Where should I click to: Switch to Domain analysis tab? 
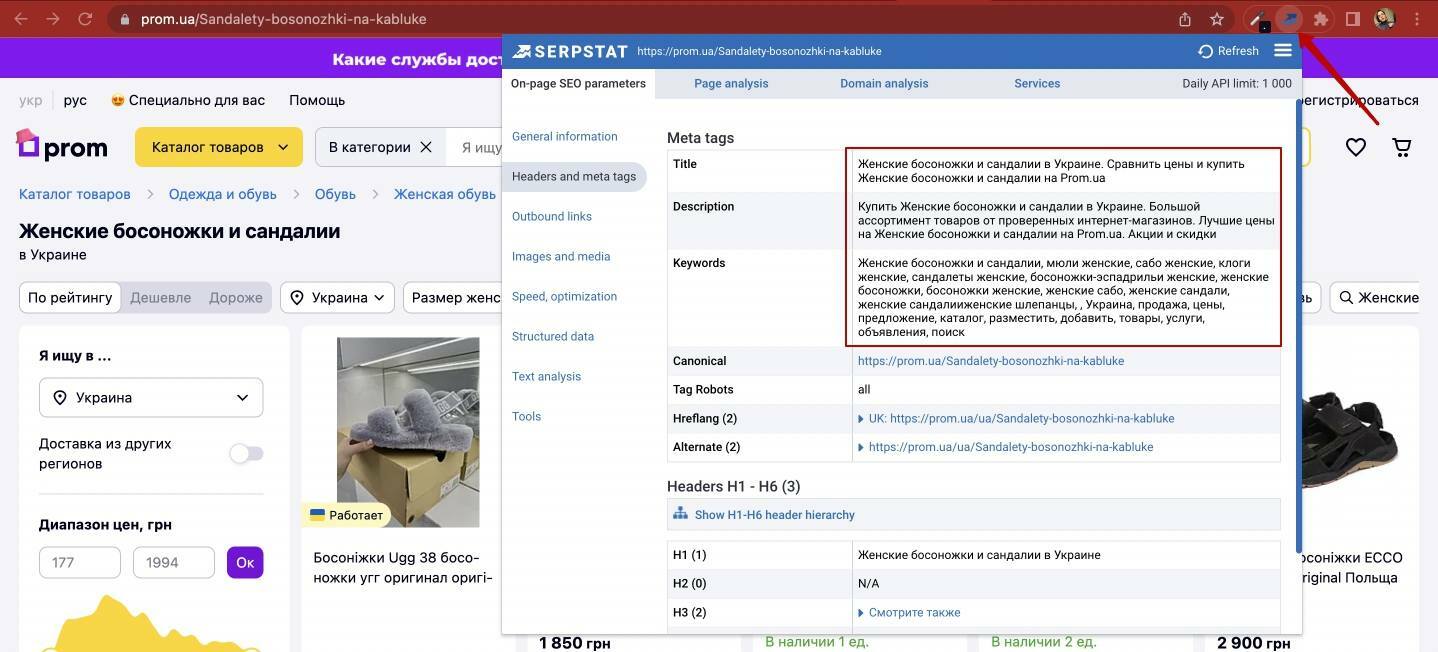coord(884,83)
